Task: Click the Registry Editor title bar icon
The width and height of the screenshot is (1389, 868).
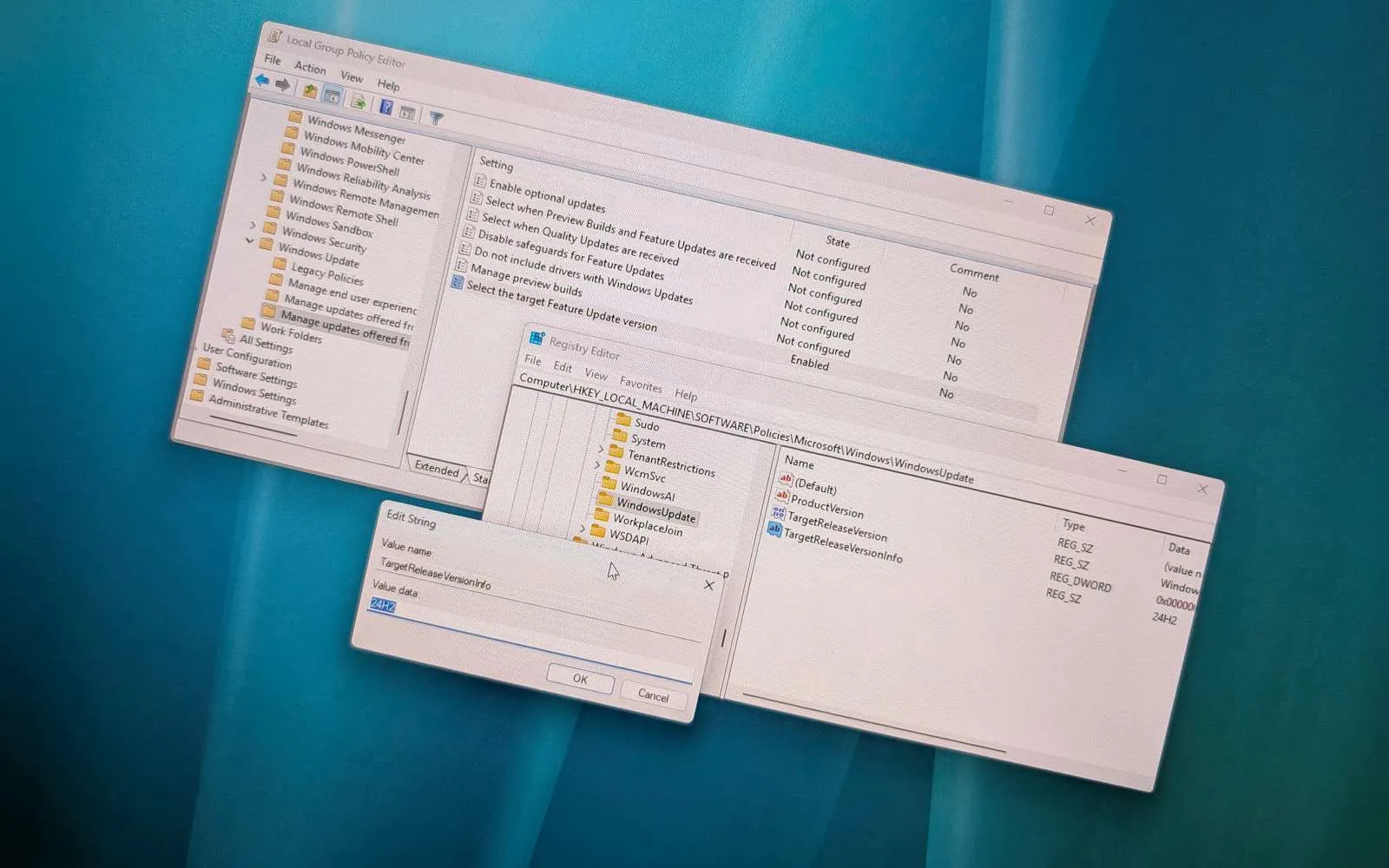Action: click(537, 338)
